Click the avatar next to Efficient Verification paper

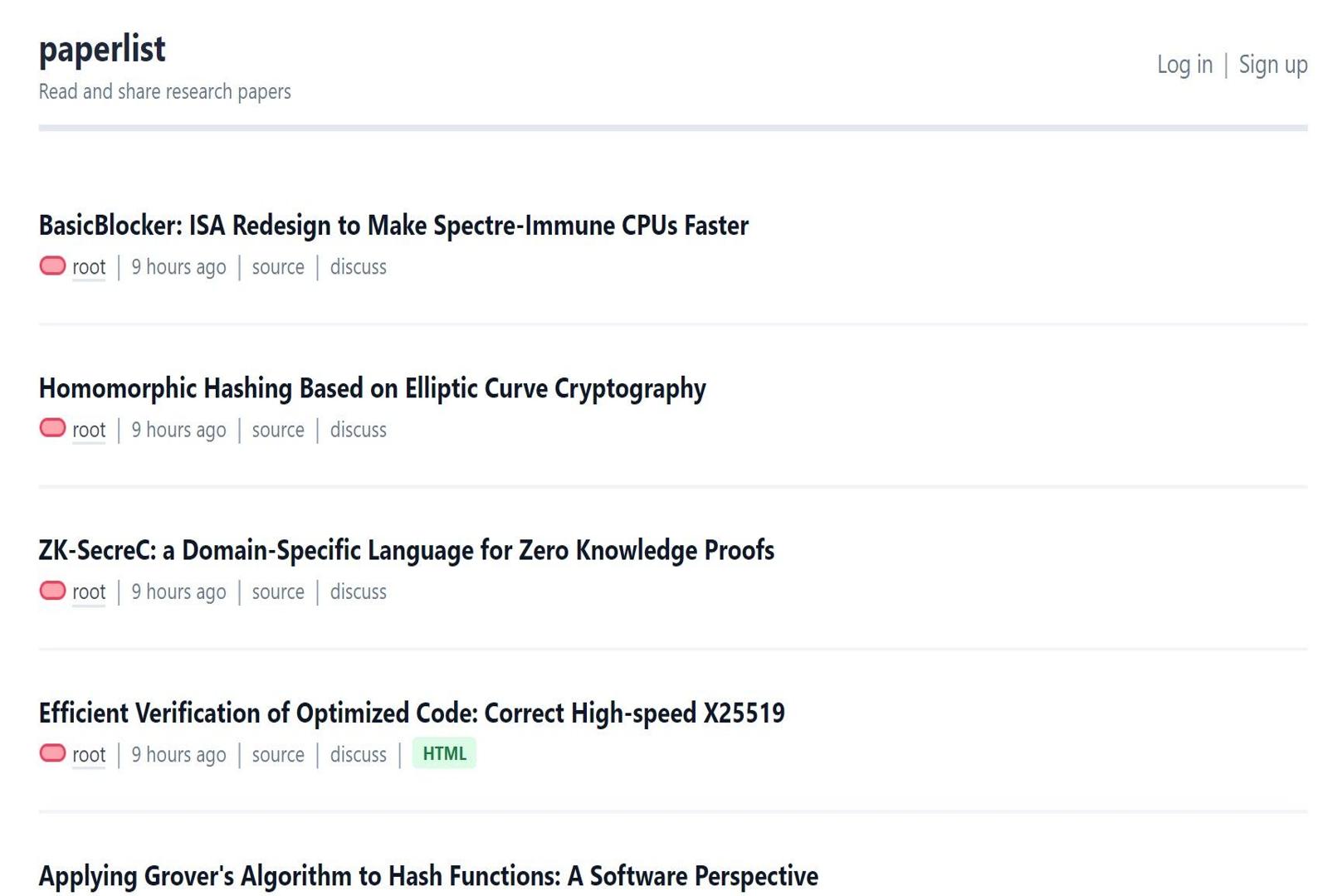point(51,754)
